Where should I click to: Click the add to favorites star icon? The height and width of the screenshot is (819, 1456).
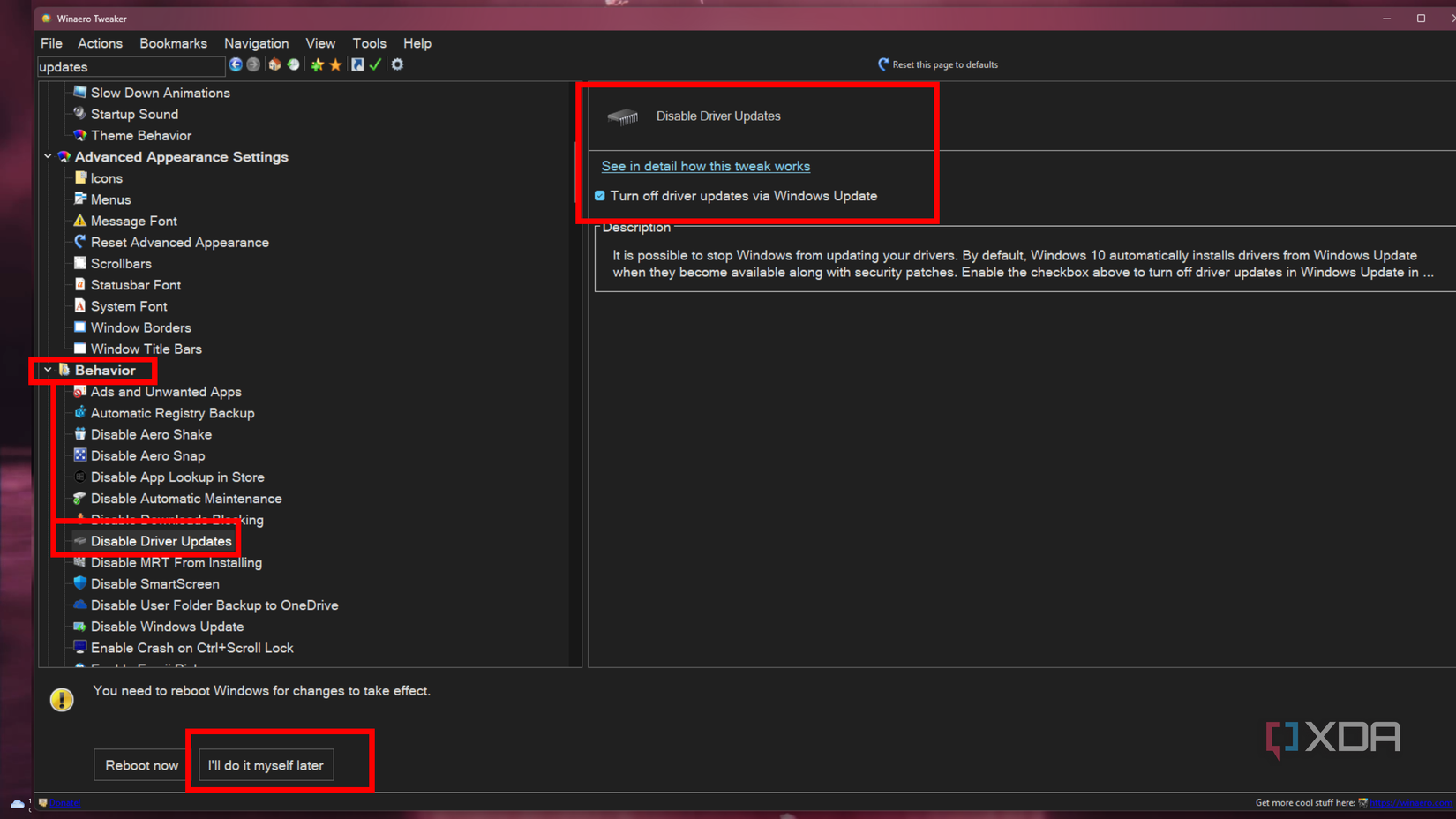[316, 64]
